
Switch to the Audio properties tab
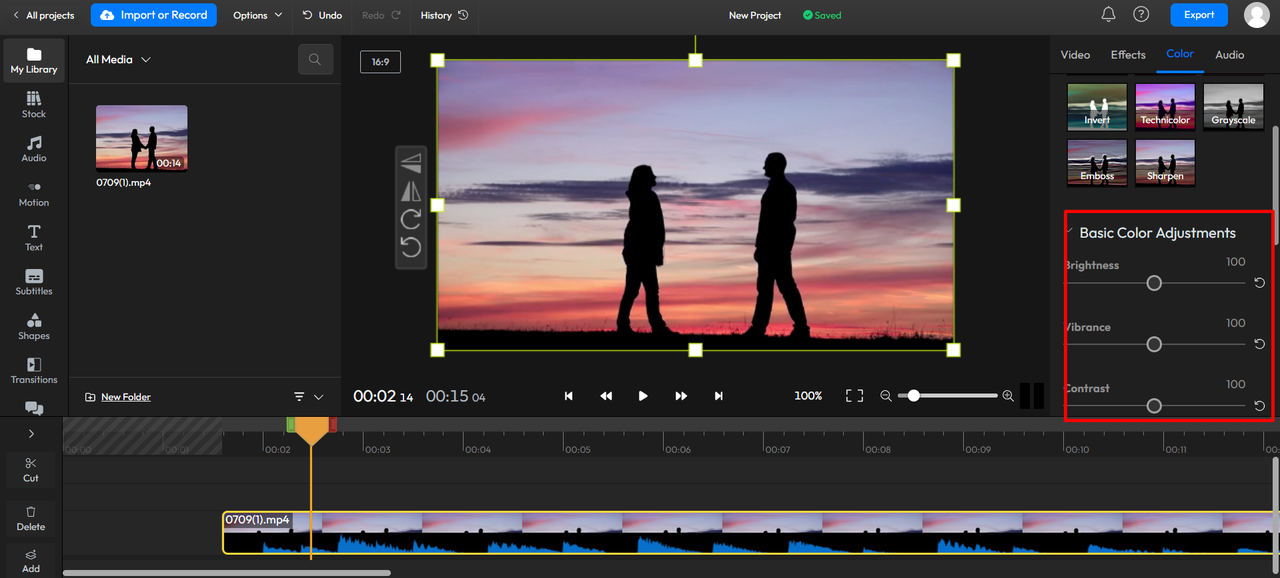click(1230, 55)
